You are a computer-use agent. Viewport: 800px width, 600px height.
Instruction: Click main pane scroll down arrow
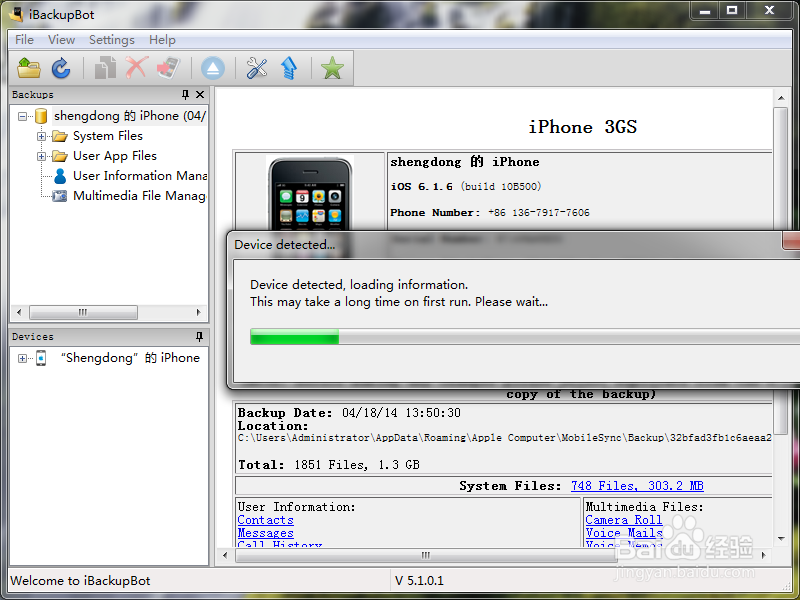coord(781,539)
